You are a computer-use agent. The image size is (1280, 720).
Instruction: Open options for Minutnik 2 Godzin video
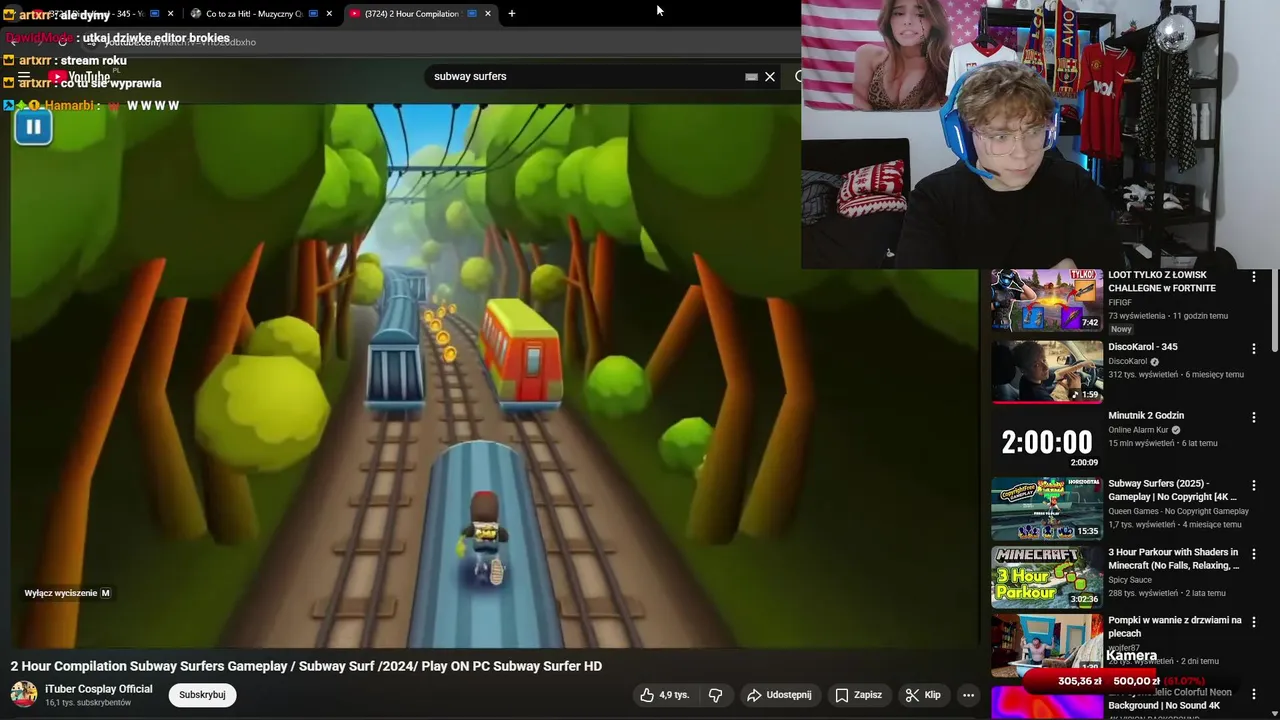click(1254, 417)
